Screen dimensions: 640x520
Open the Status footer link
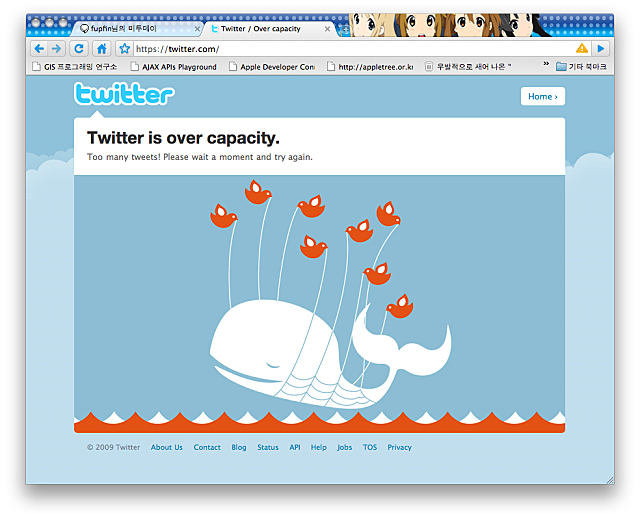tap(268, 447)
